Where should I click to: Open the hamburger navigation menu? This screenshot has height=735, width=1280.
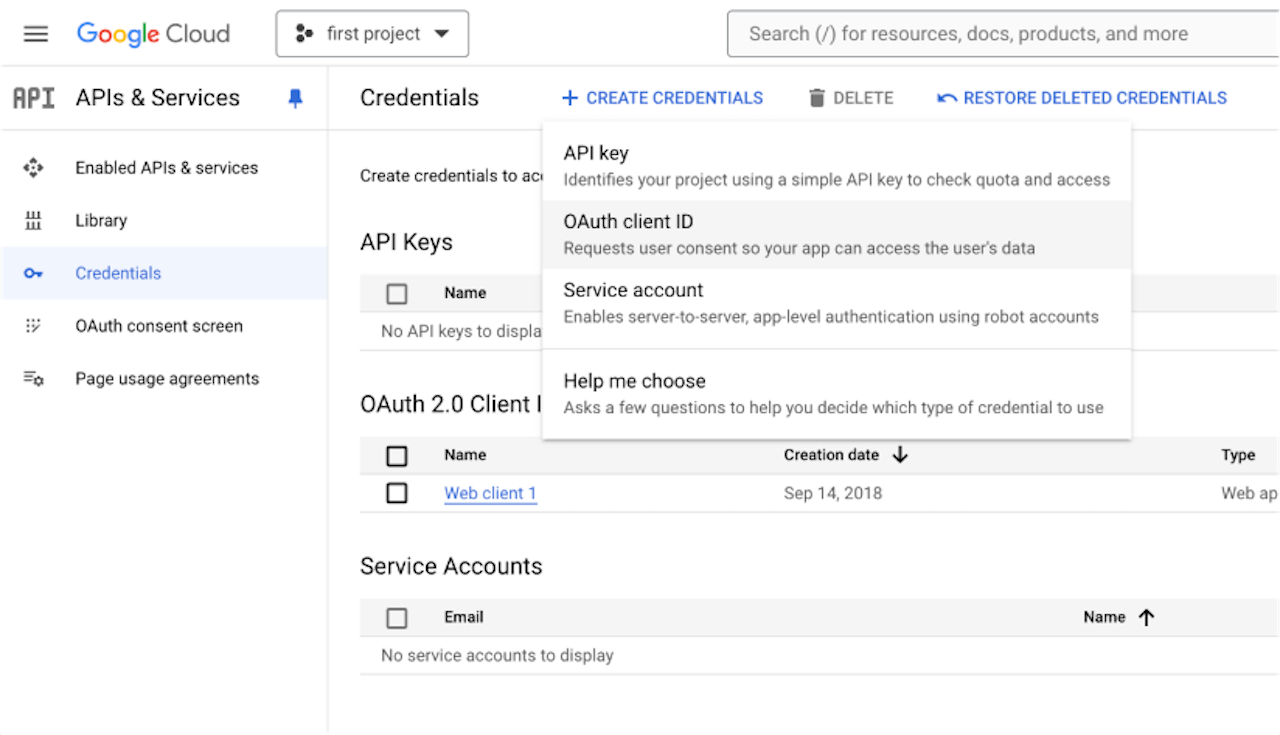36,34
